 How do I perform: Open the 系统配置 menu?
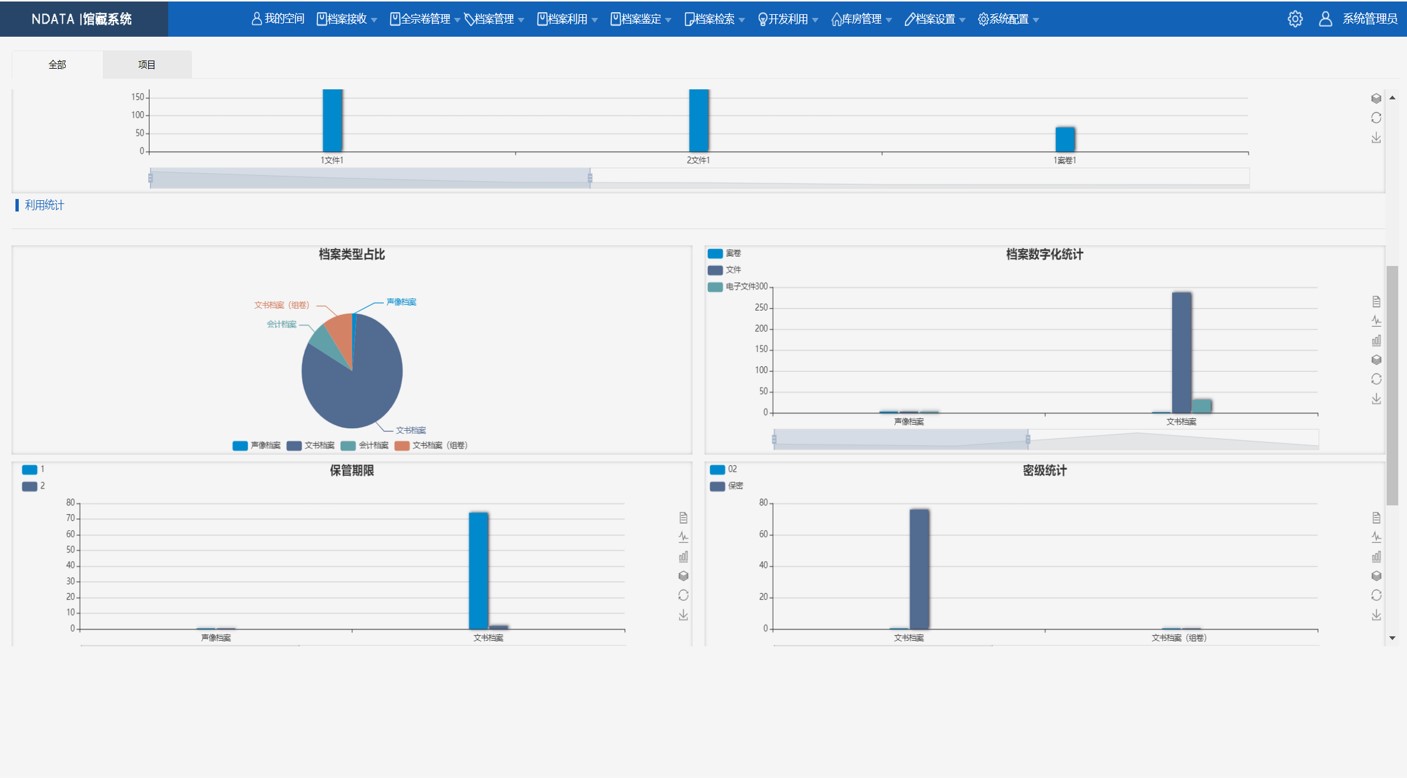pos(1008,19)
